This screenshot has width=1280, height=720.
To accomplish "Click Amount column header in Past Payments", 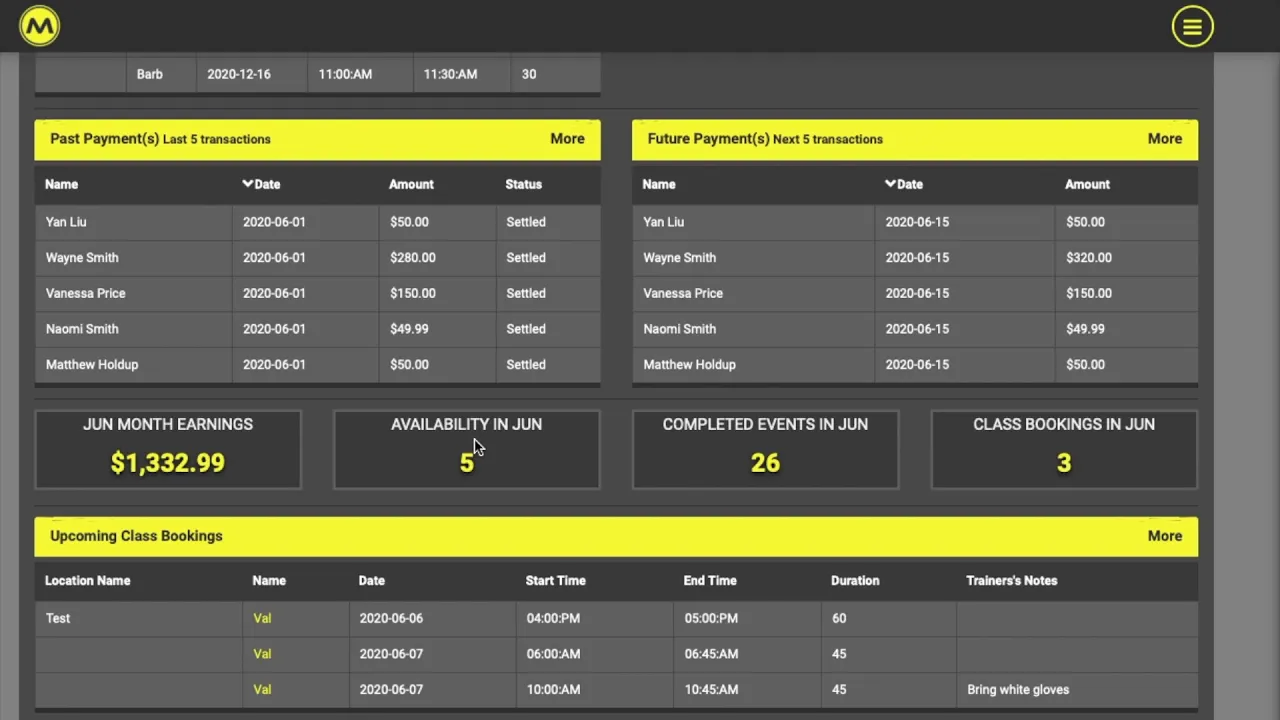I will 411,184.
